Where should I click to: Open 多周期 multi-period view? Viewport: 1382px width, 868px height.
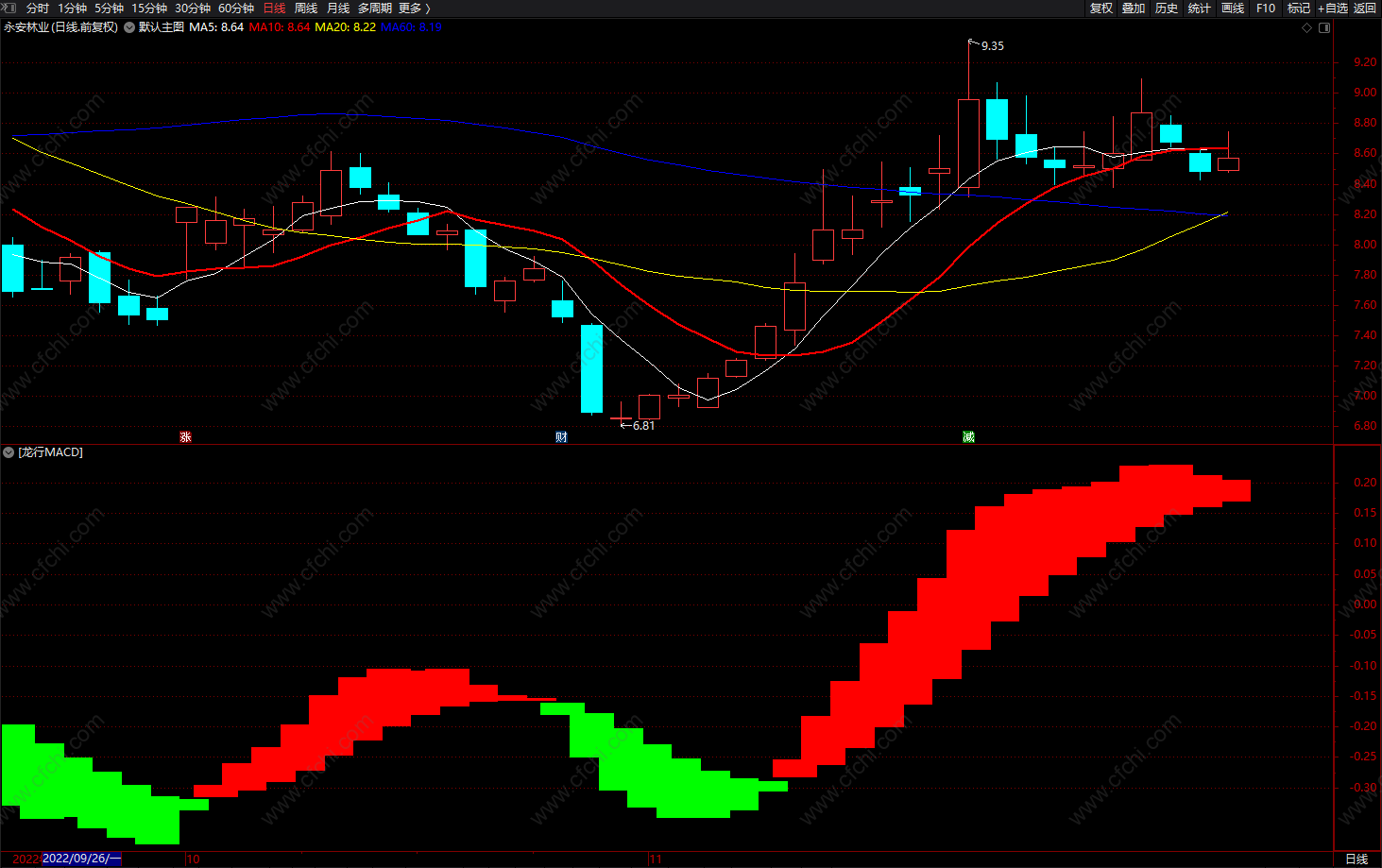[375, 8]
